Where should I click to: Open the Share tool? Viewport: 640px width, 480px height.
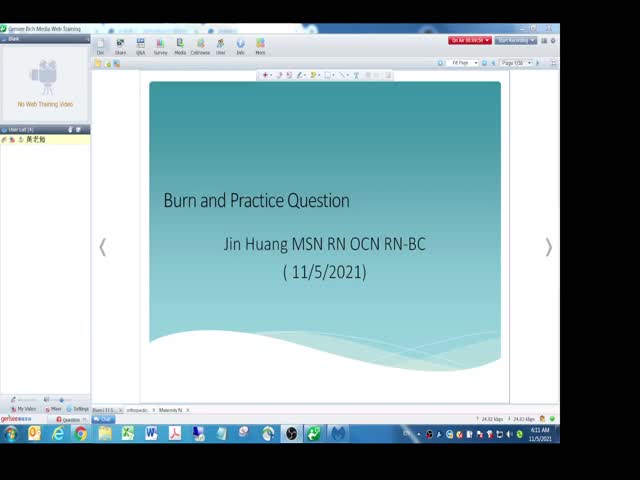click(x=120, y=46)
